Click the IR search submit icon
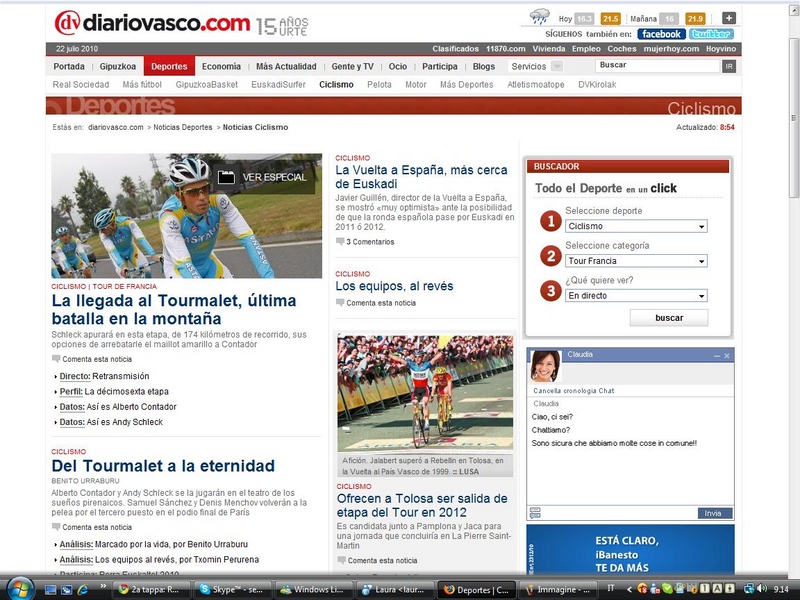The width and height of the screenshot is (800, 600). (x=729, y=66)
